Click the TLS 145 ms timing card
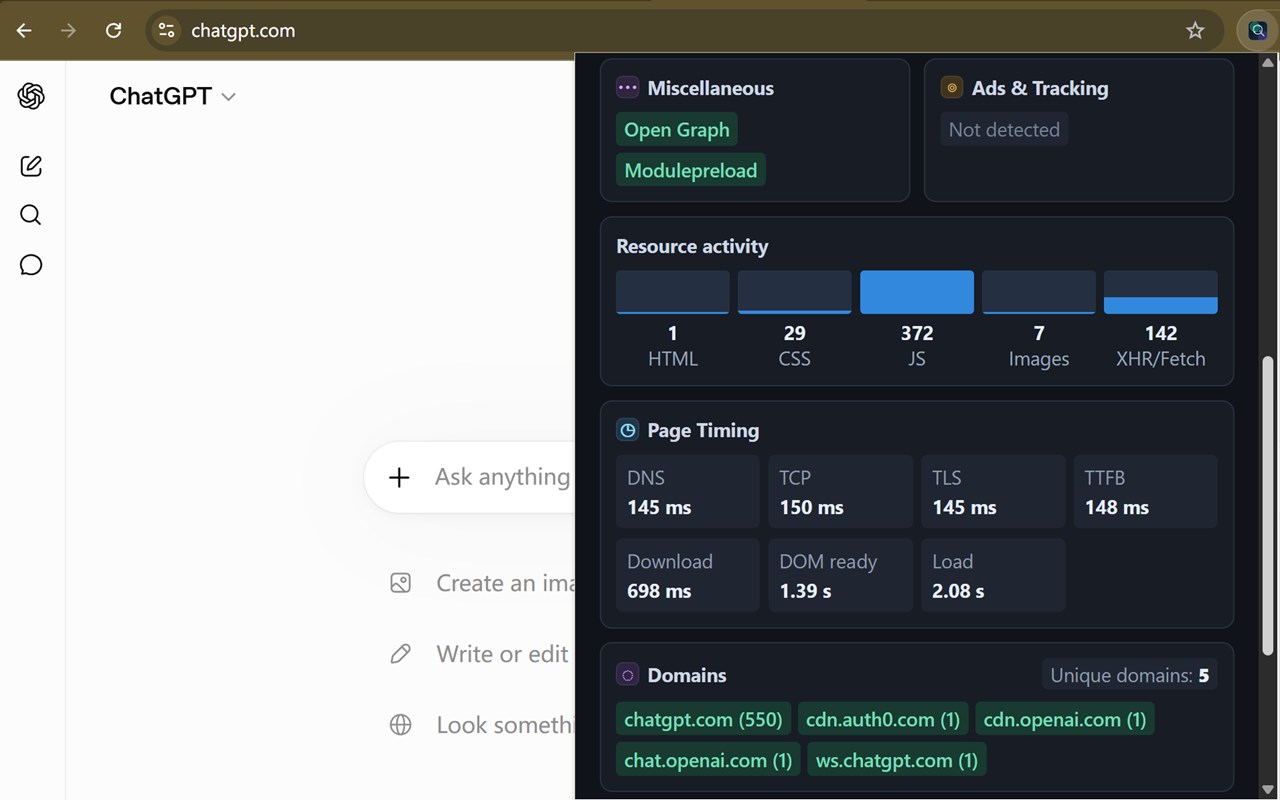Screen dimensions: 1280x800 click(993, 491)
